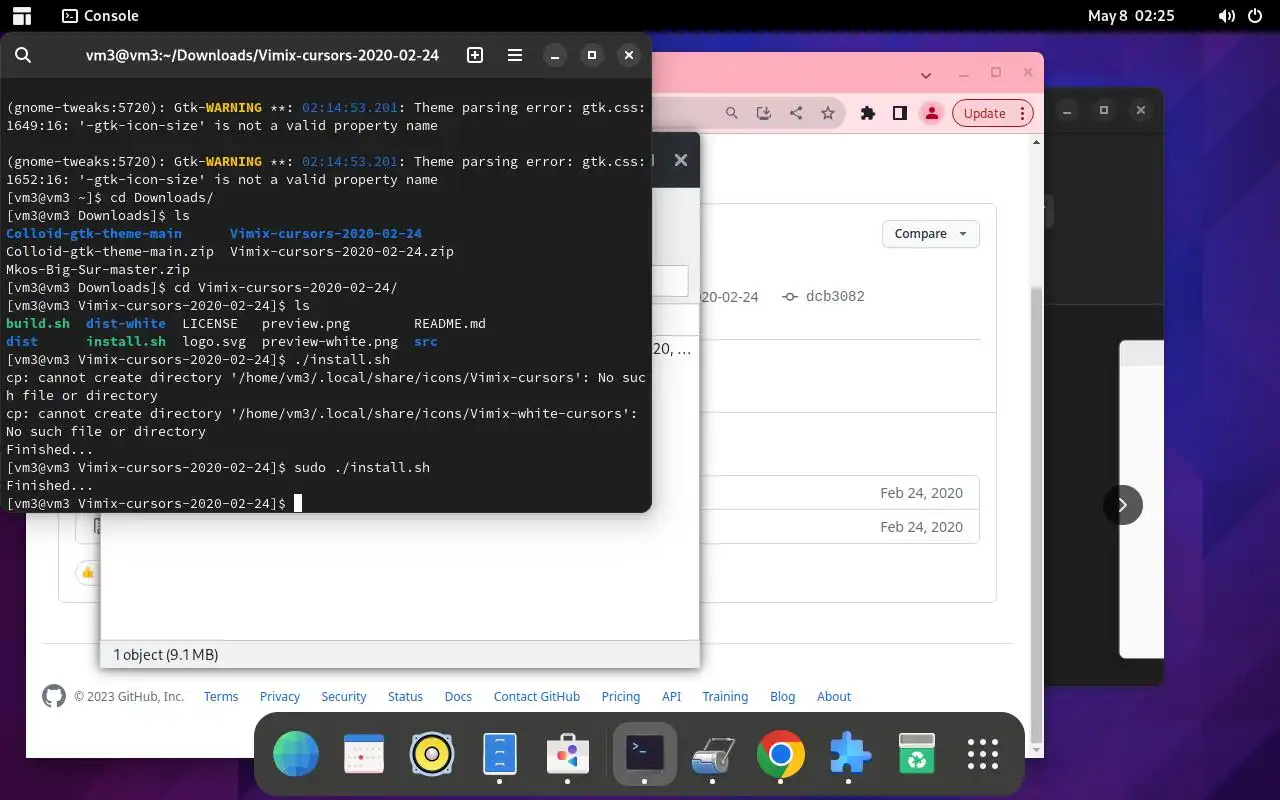
Task: Bookmark this page with the star
Action: tap(828, 113)
